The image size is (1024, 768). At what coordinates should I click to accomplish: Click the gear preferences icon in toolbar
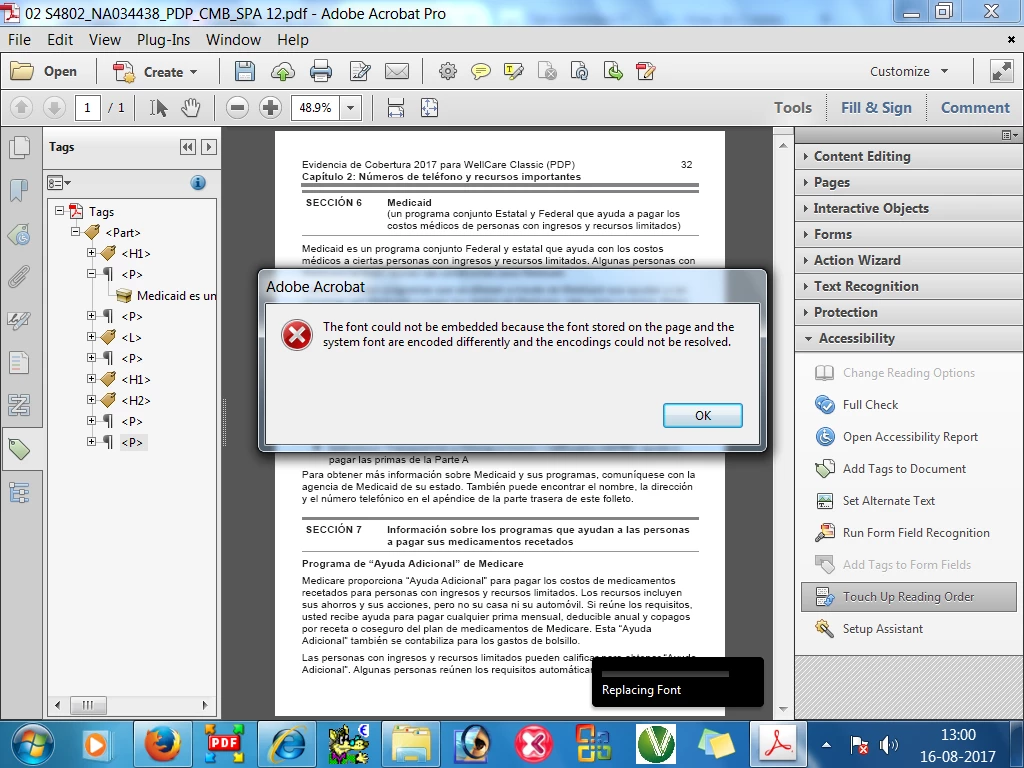(x=448, y=71)
